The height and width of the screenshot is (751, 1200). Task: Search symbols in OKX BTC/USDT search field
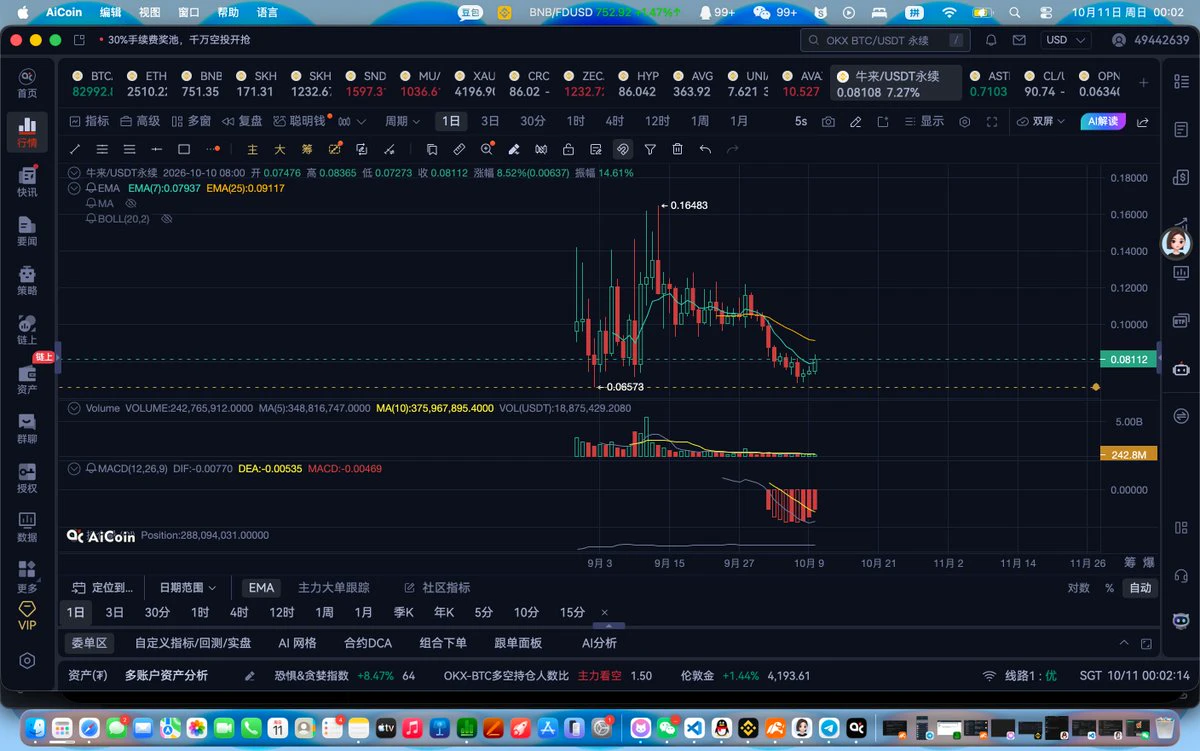(886, 40)
